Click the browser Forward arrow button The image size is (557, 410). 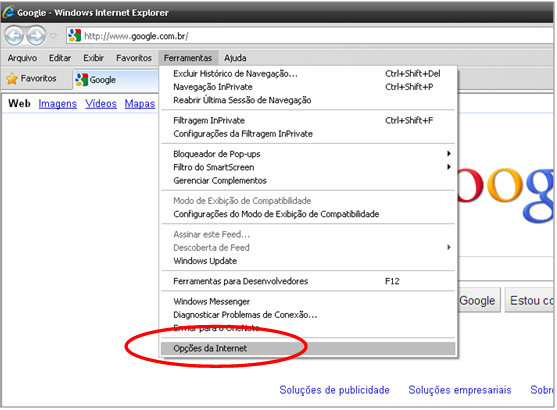pyautogui.click(x=36, y=36)
